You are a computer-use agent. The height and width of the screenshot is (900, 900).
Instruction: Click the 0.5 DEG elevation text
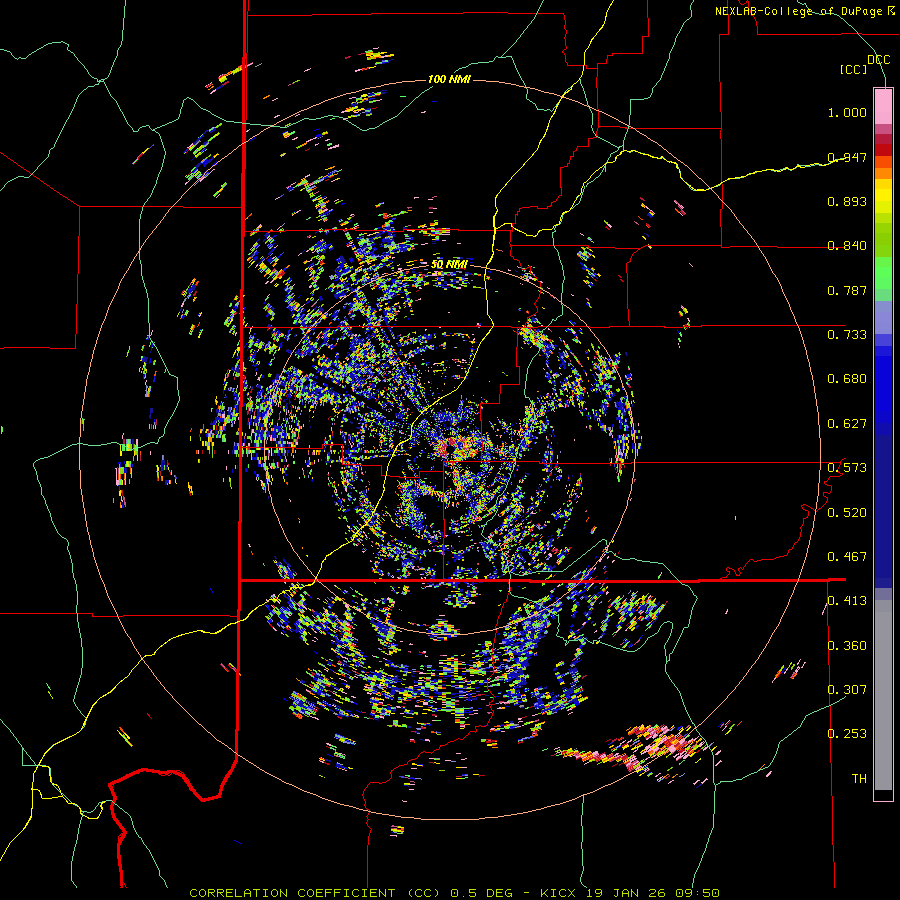(x=480, y=893)
